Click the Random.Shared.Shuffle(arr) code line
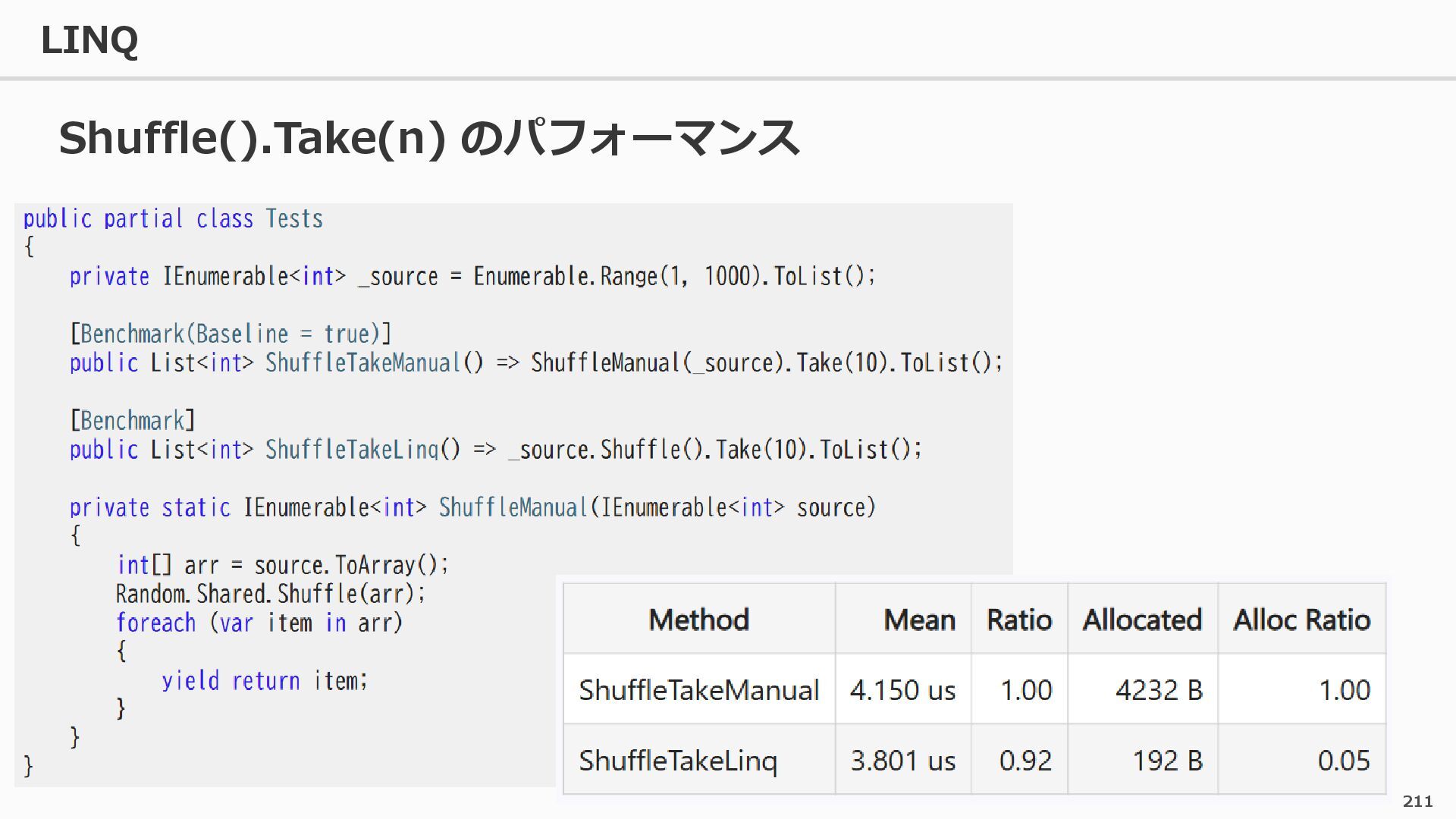Screen dimensions: 1456x819 click(x=271, y=594)
